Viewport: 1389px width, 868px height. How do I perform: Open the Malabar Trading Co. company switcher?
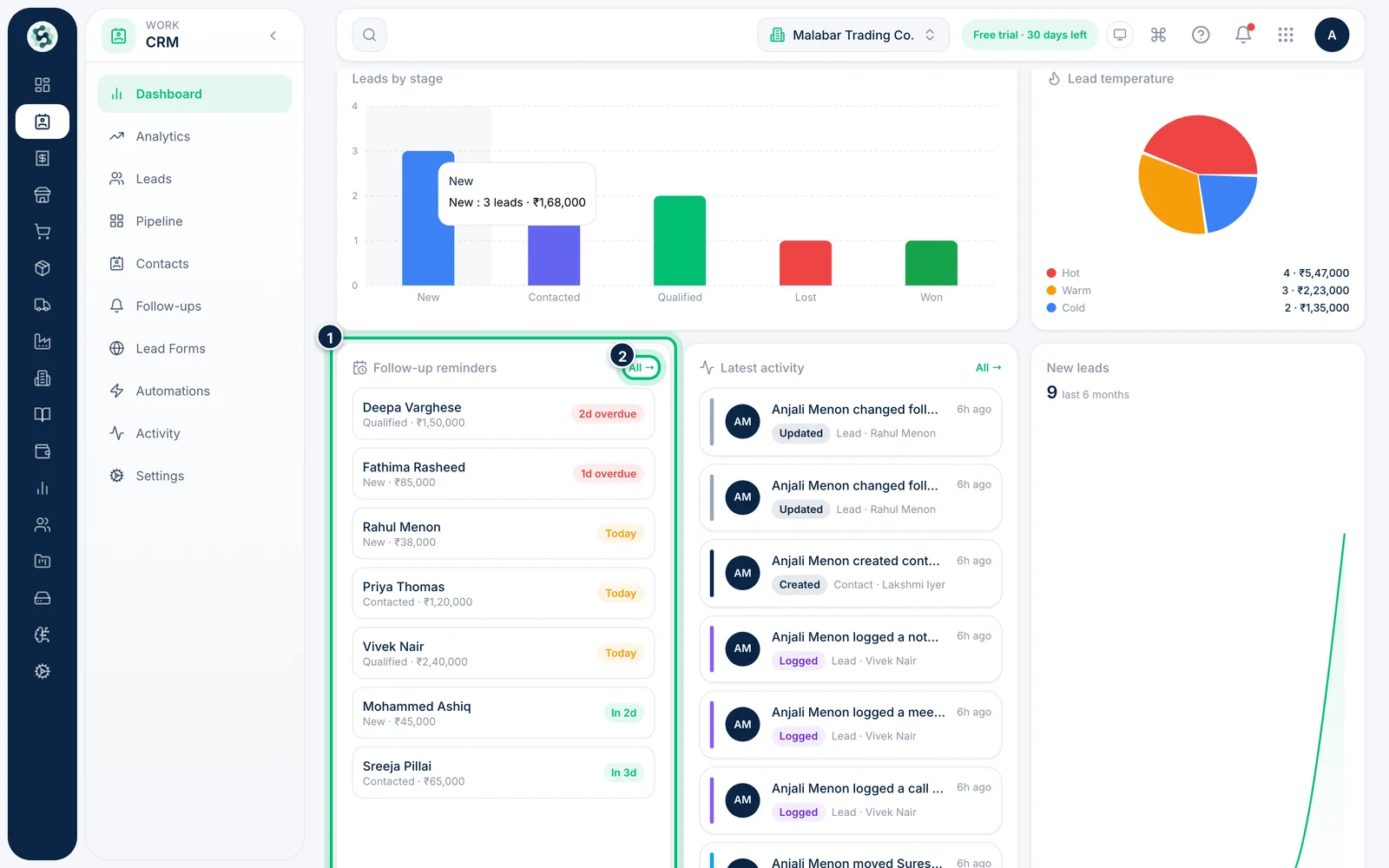click(853, 35)
